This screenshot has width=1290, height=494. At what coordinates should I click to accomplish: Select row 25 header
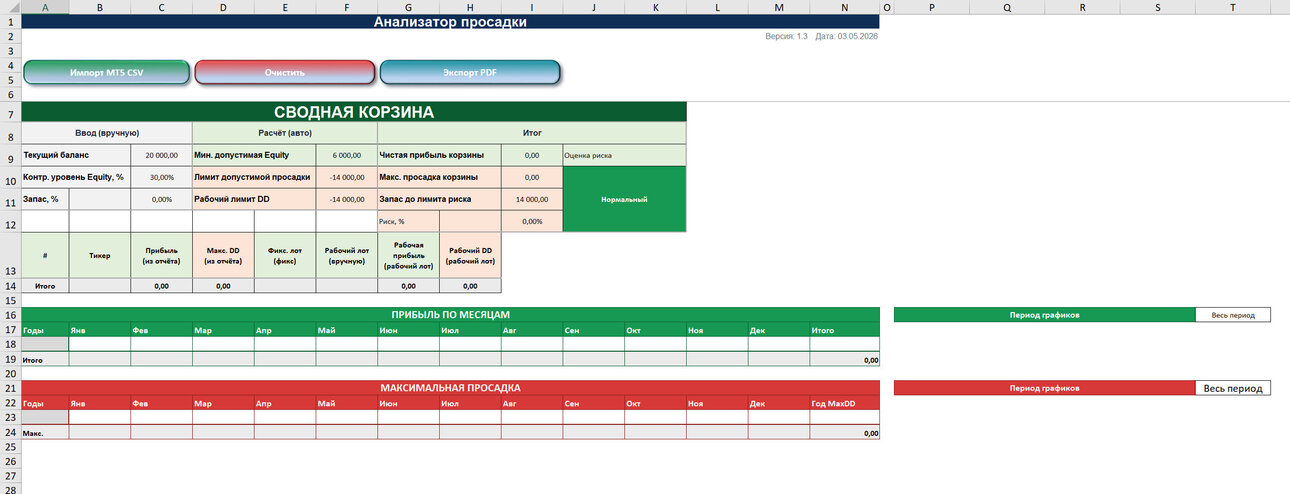(x=10, y=447)
